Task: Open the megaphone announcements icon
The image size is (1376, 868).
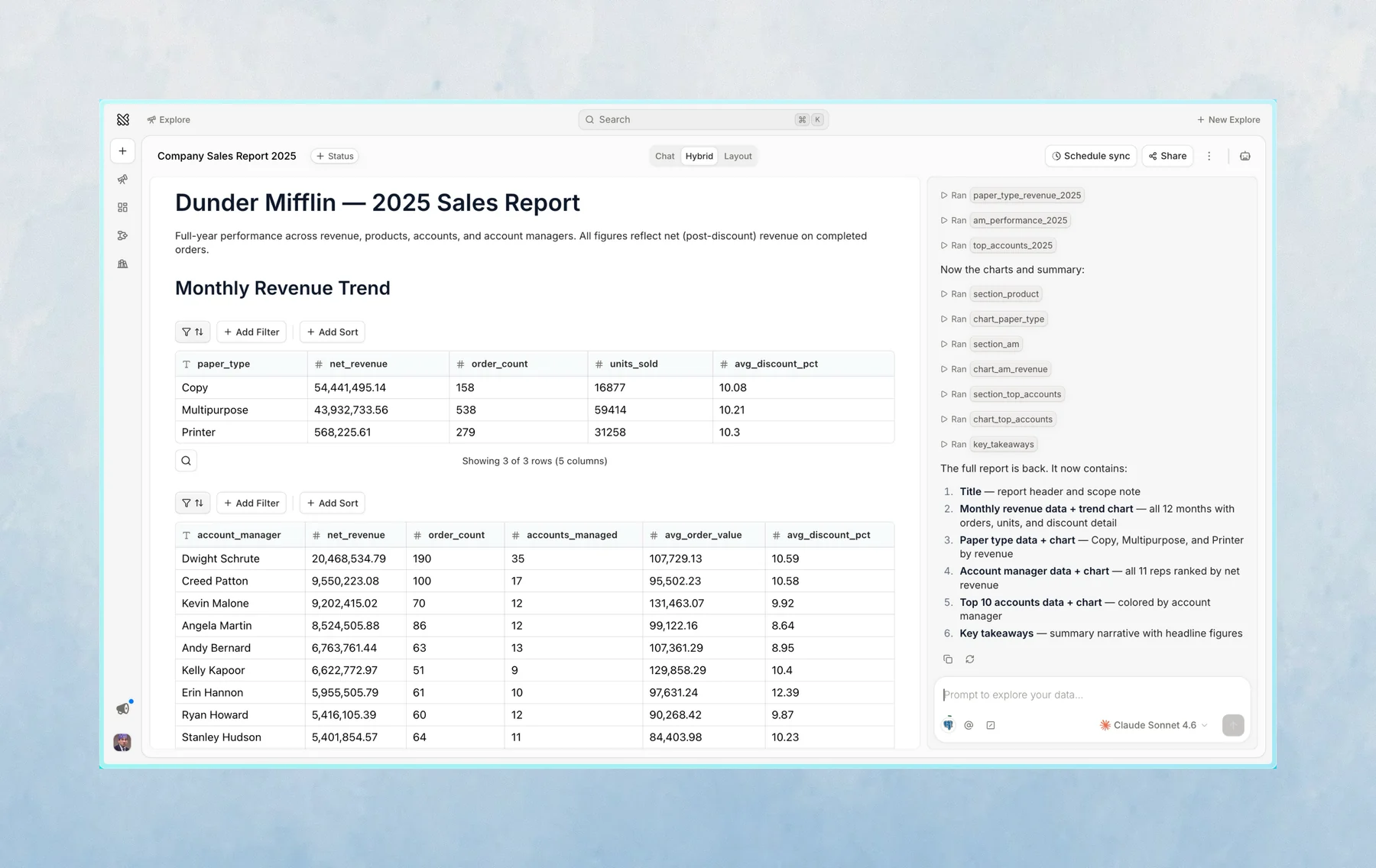Action: point(123,708)
